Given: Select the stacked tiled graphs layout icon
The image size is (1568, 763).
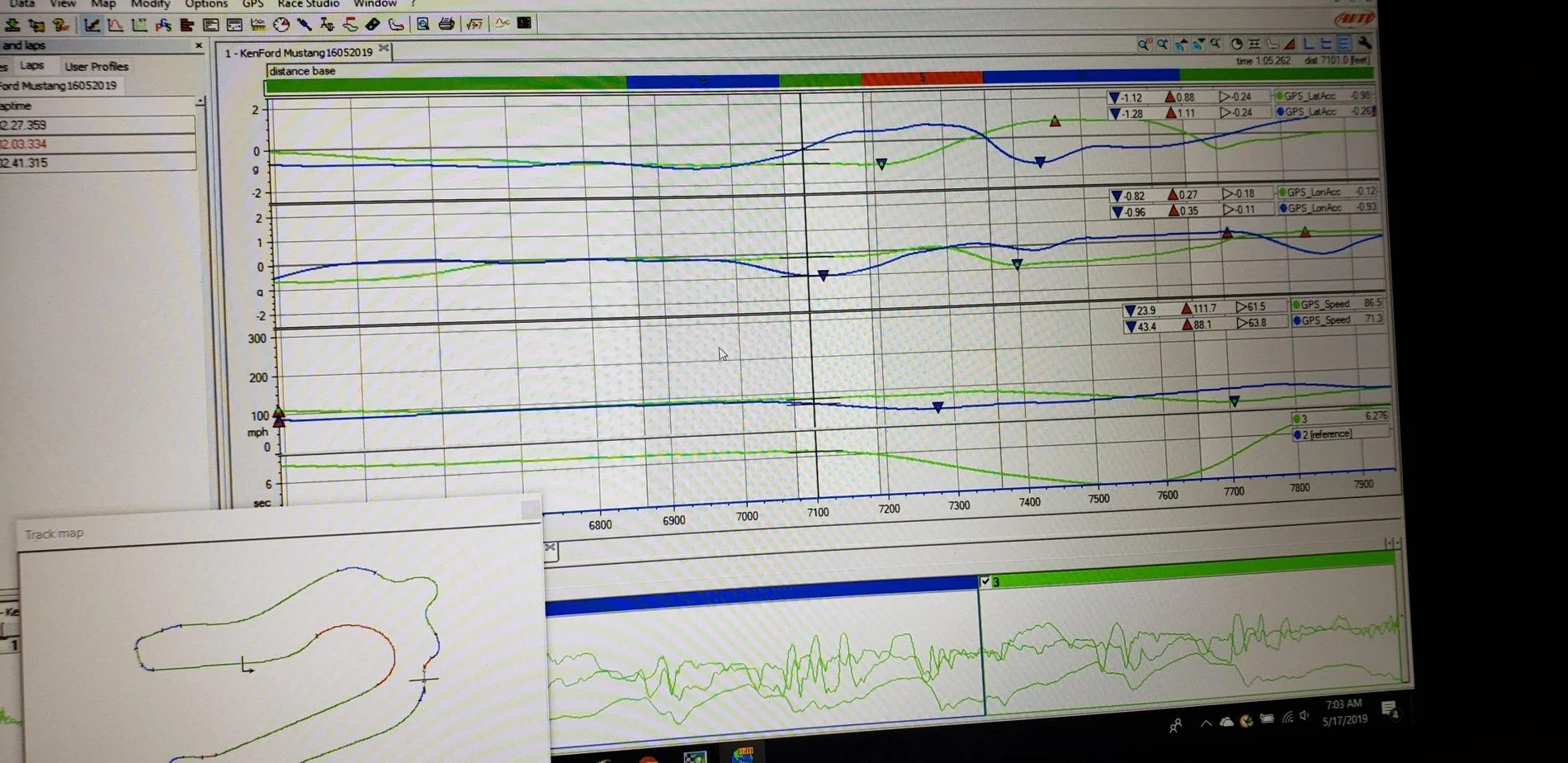Looking at the screenshot, I should pos(1344,44).
